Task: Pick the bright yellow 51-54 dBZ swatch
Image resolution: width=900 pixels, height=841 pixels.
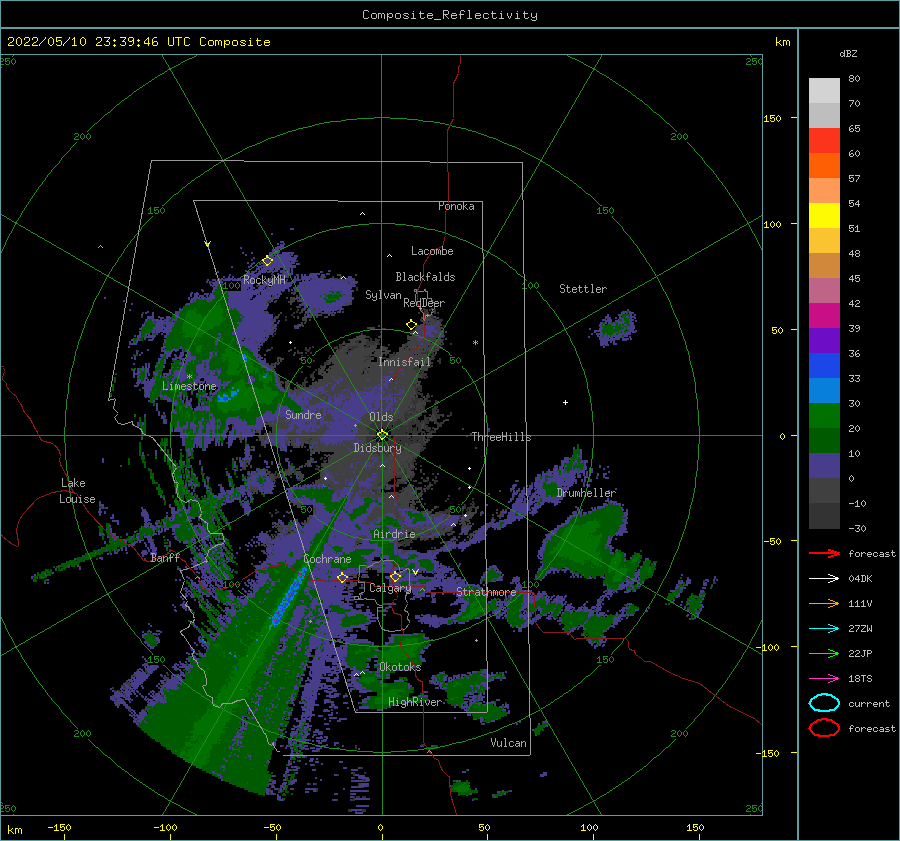Action: coord(824,216)
